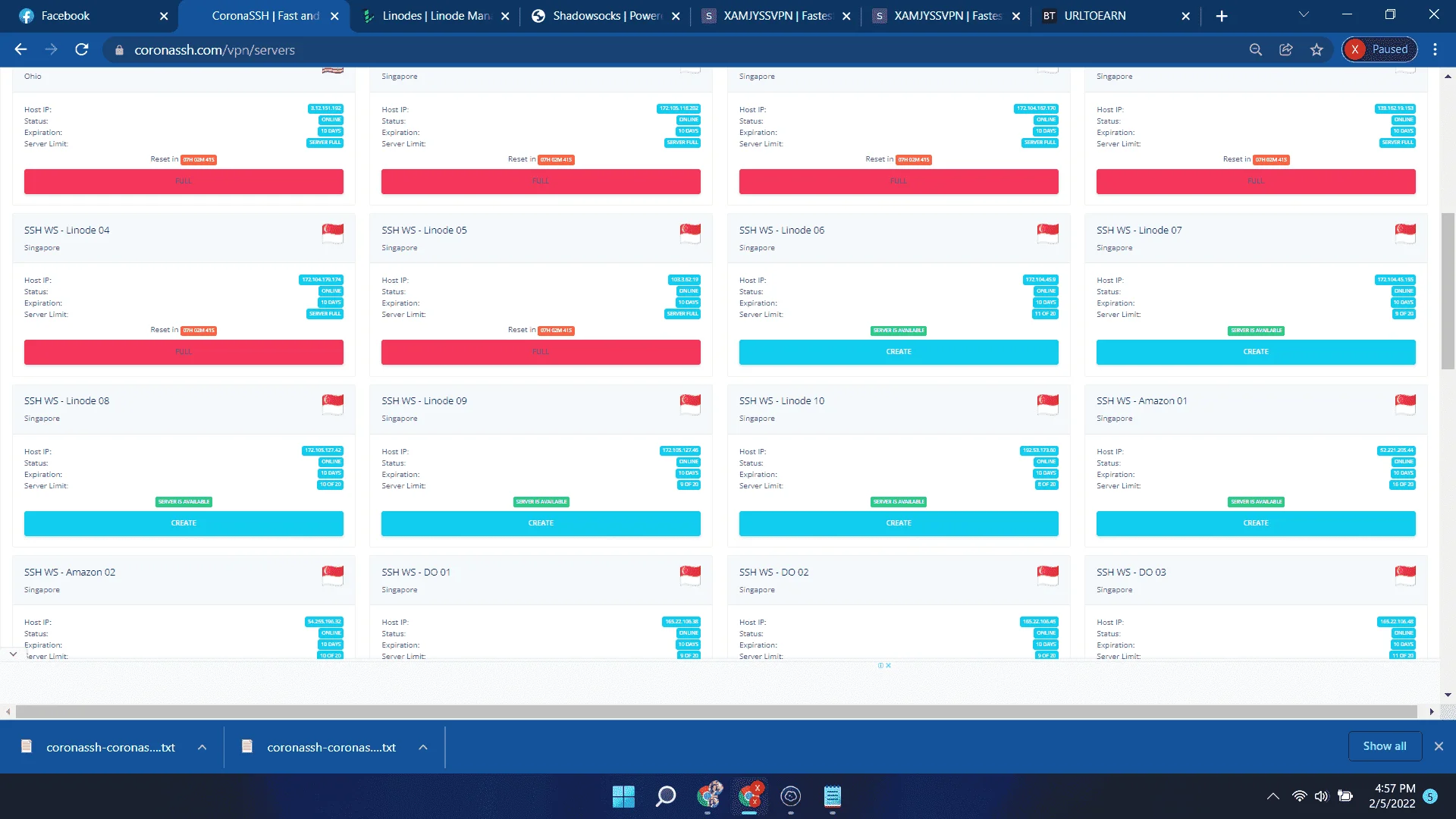
Task: Share this page from the address bar
Action: click(1286, 49)
